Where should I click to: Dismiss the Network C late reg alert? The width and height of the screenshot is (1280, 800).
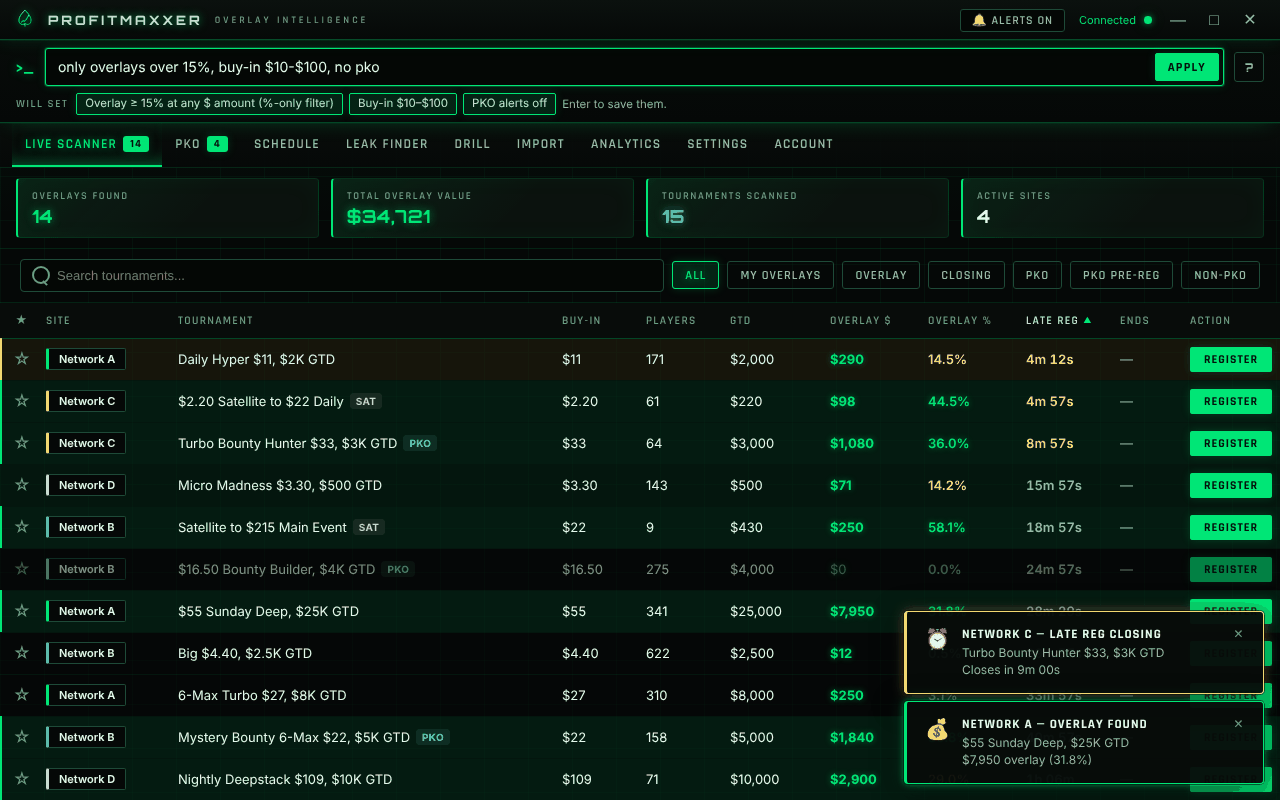(x=1238, y=634)
